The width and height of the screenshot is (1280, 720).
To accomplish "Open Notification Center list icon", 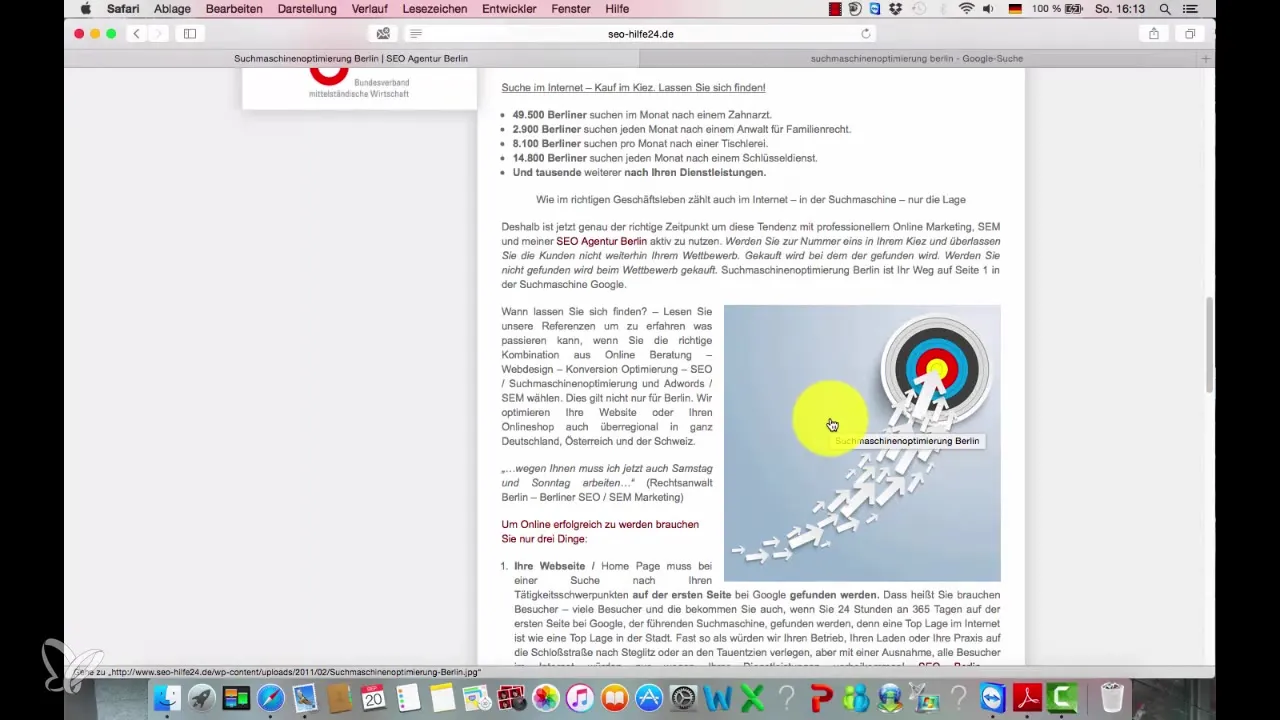I will pos(1189,9).
